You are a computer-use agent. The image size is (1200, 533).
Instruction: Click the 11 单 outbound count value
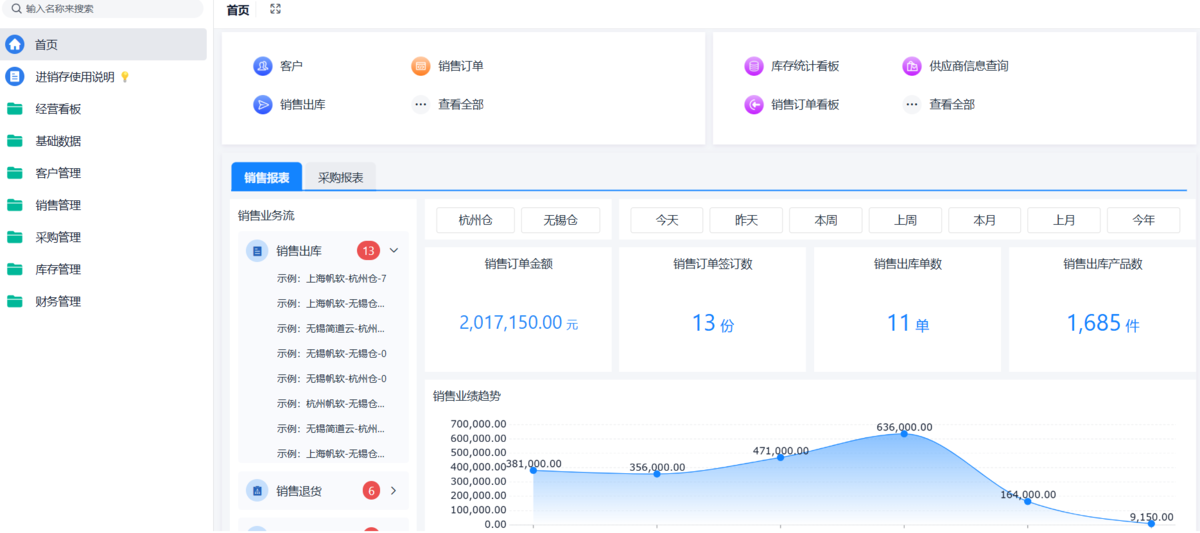coord(908,323)
